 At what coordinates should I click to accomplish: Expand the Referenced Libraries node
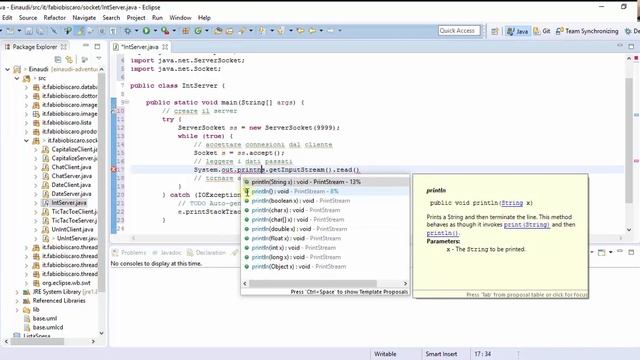(17, 301)
